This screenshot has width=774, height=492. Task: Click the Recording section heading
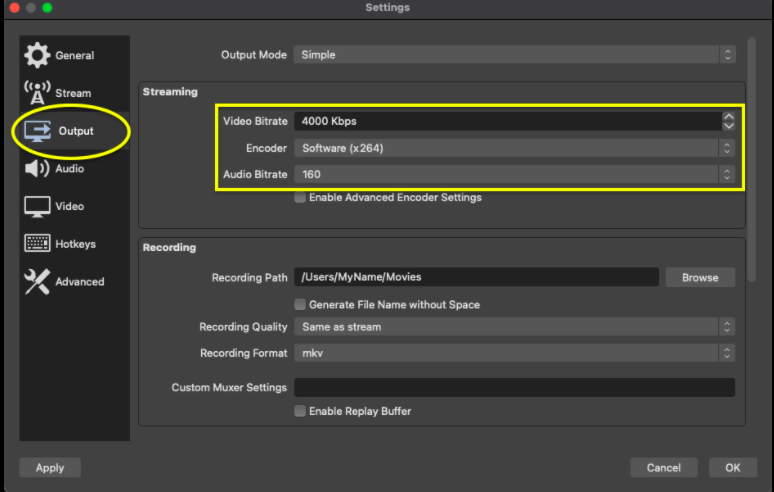coord(169,247)
